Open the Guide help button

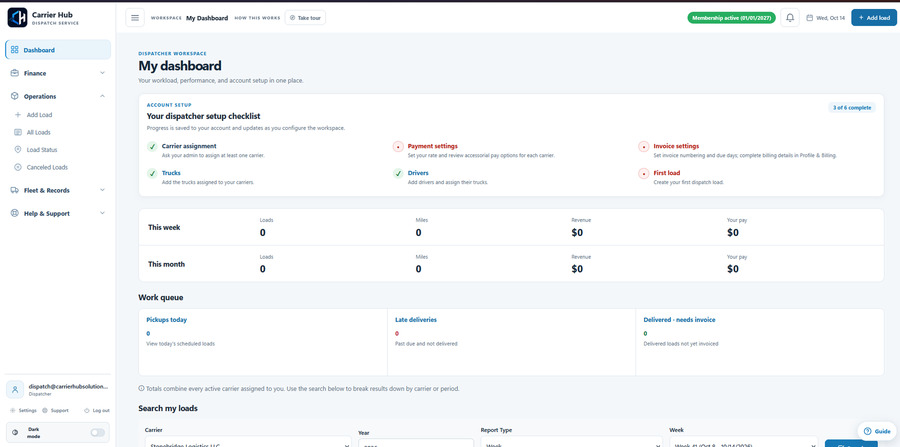(x=877, y=431)
